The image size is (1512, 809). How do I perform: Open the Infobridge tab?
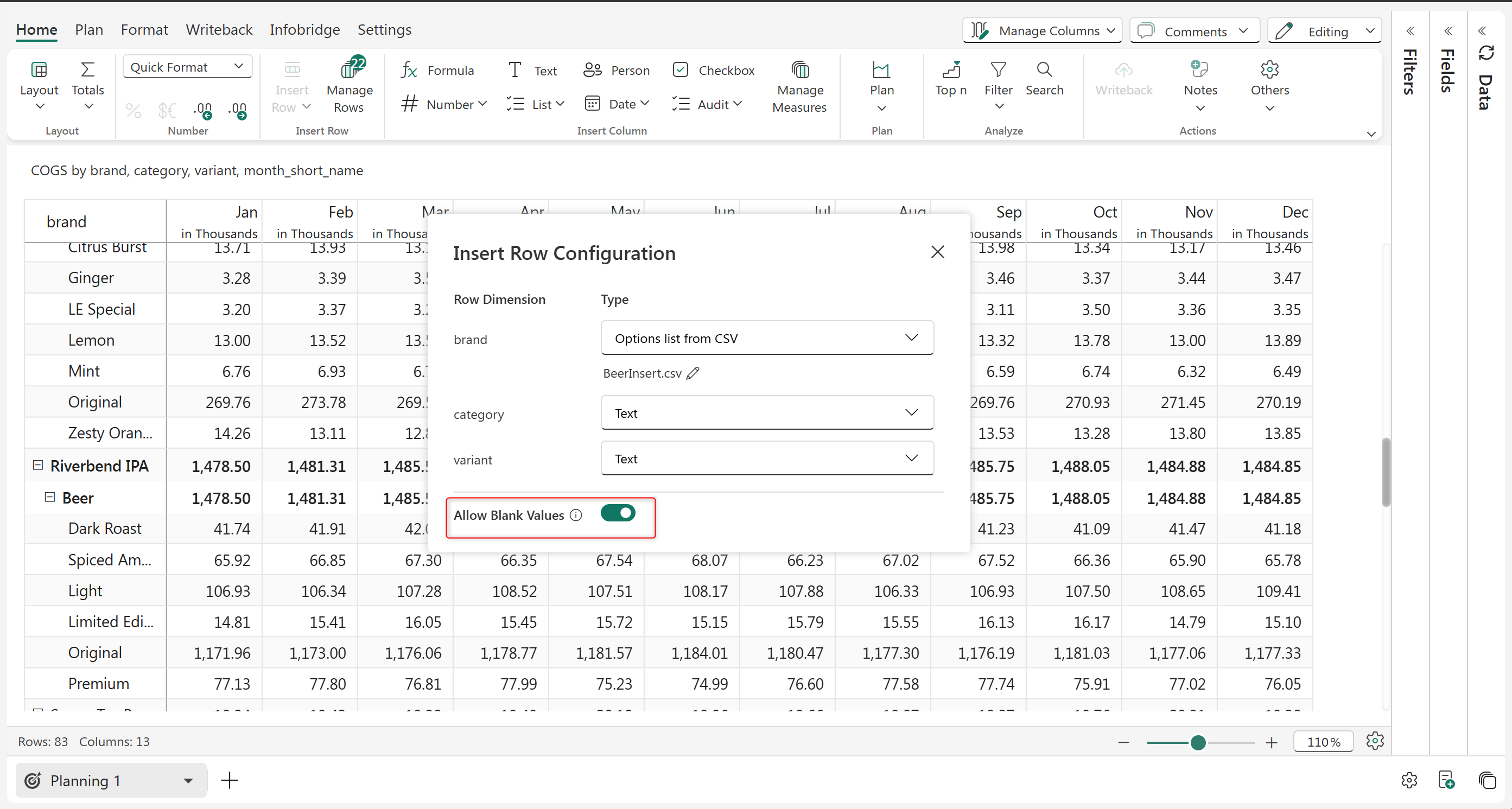304,29
